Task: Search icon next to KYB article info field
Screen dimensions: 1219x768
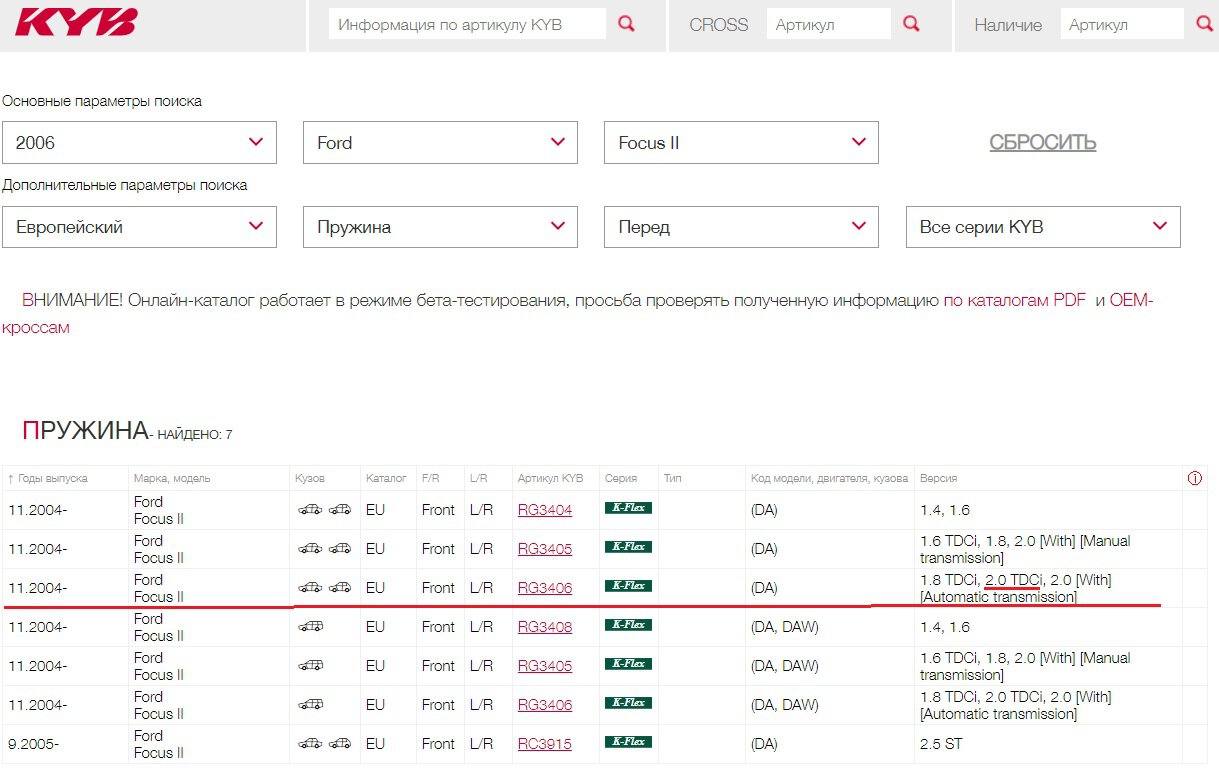Action: click(627, 24)
